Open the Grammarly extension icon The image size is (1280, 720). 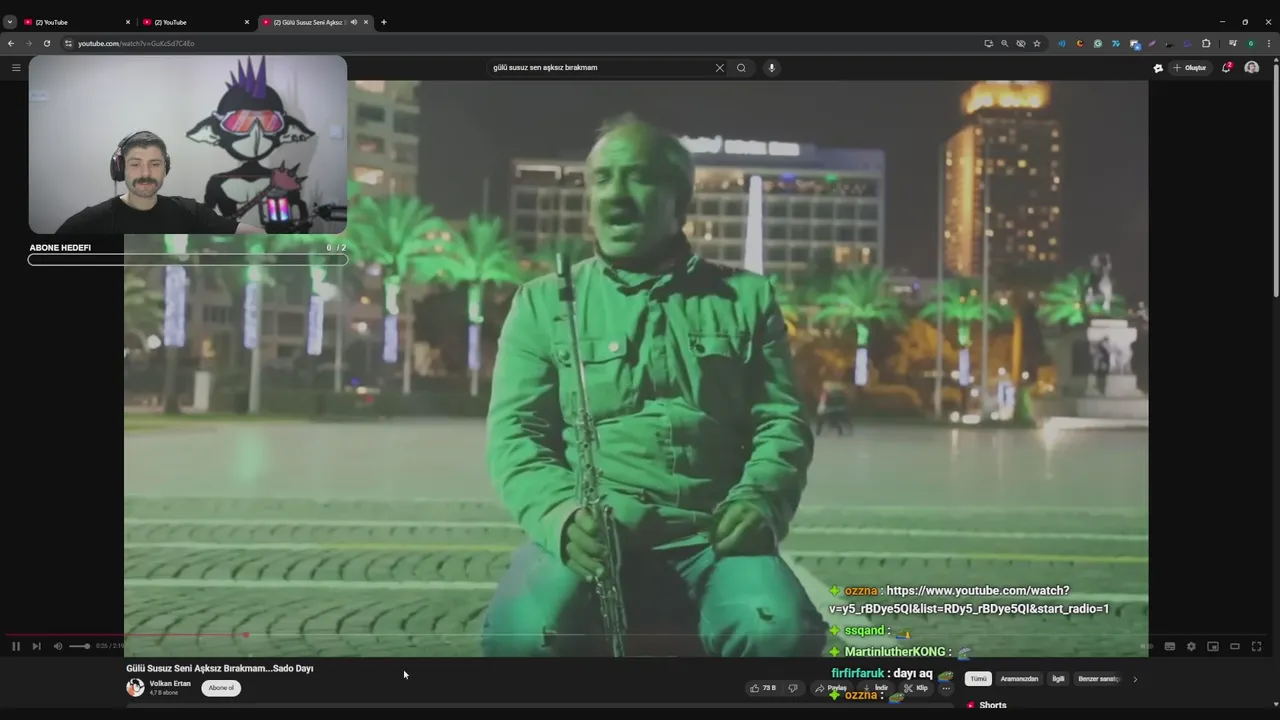[x=1098, y=43]
